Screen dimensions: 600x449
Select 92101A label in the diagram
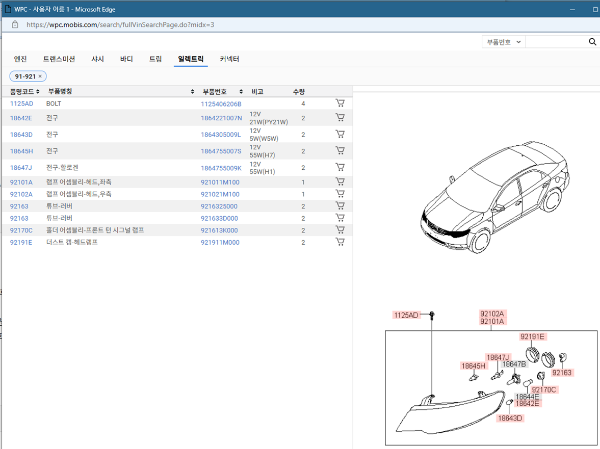(x=492, y=322)
